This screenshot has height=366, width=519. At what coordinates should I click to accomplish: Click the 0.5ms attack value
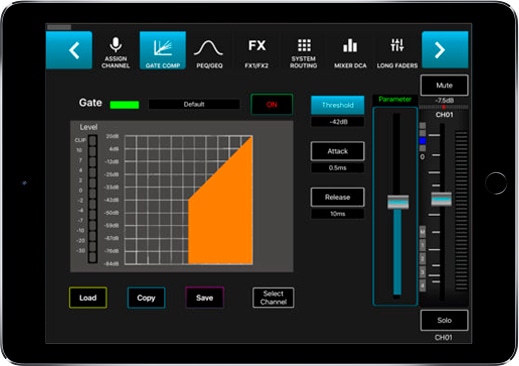337,168
